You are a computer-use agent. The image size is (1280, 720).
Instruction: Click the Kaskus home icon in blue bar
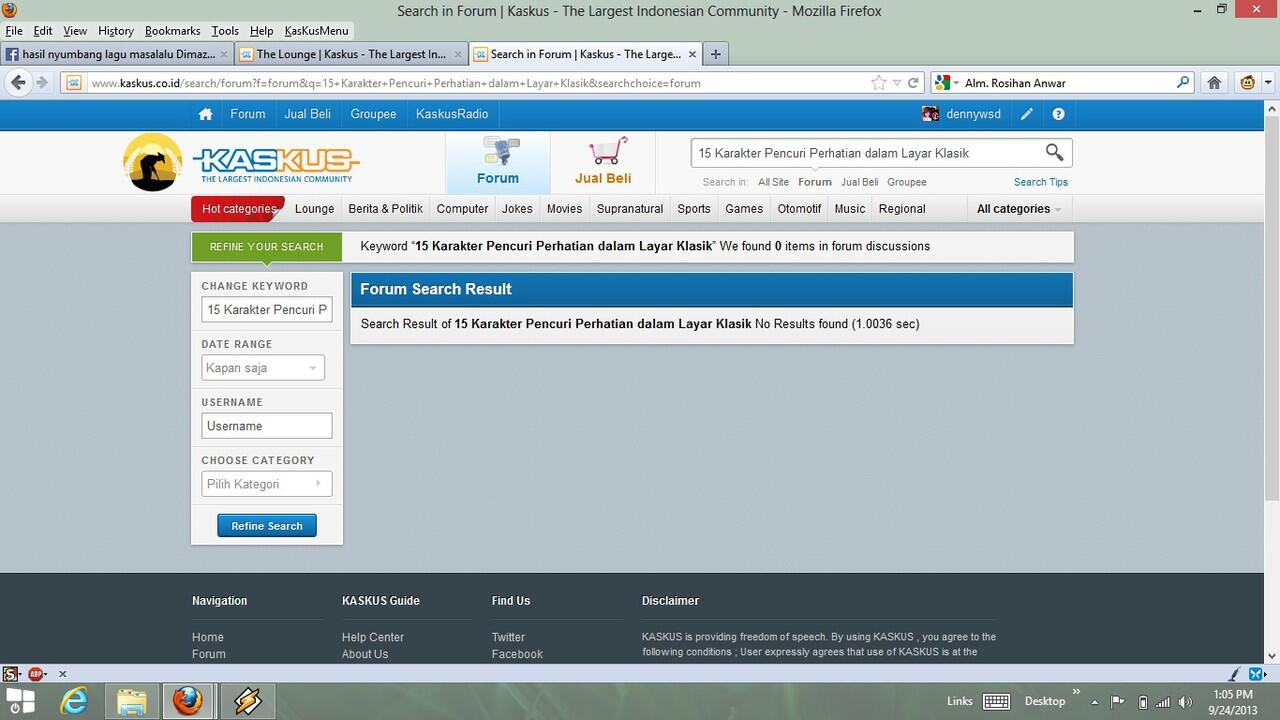point(205,114)
